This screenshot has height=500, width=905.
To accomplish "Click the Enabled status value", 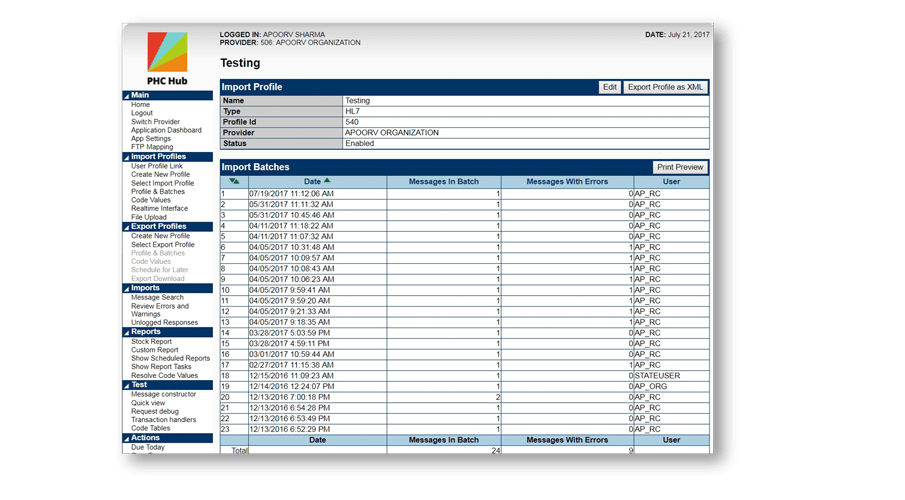I will click(360, 143).
